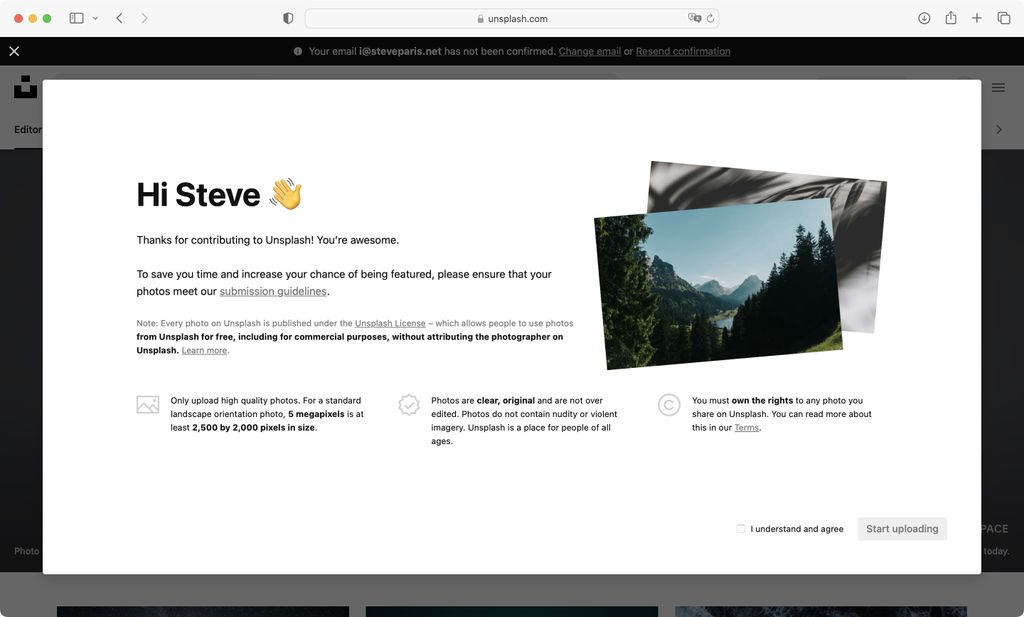Open a new tab with the plus icon
1024x617 pixels.
coord(976,17)
